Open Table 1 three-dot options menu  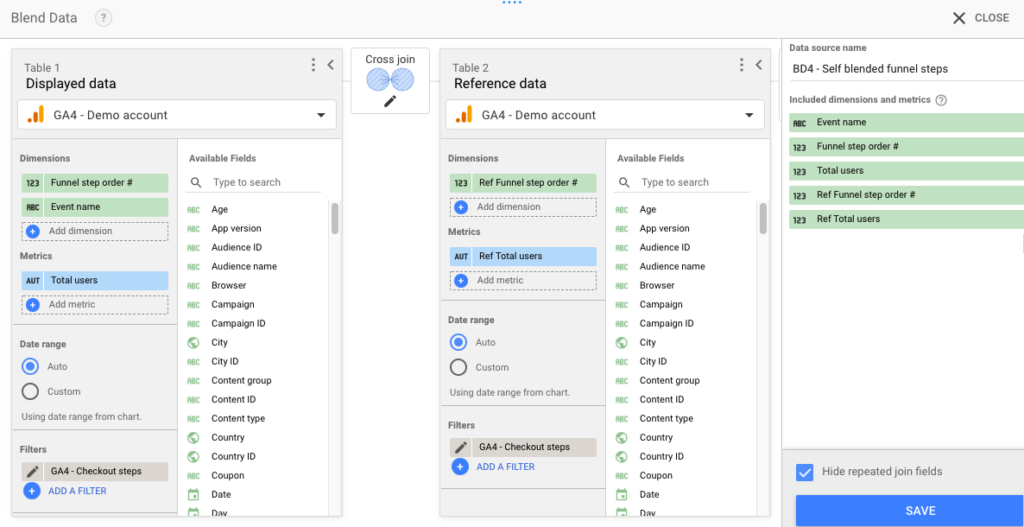[x=313, y=65]
